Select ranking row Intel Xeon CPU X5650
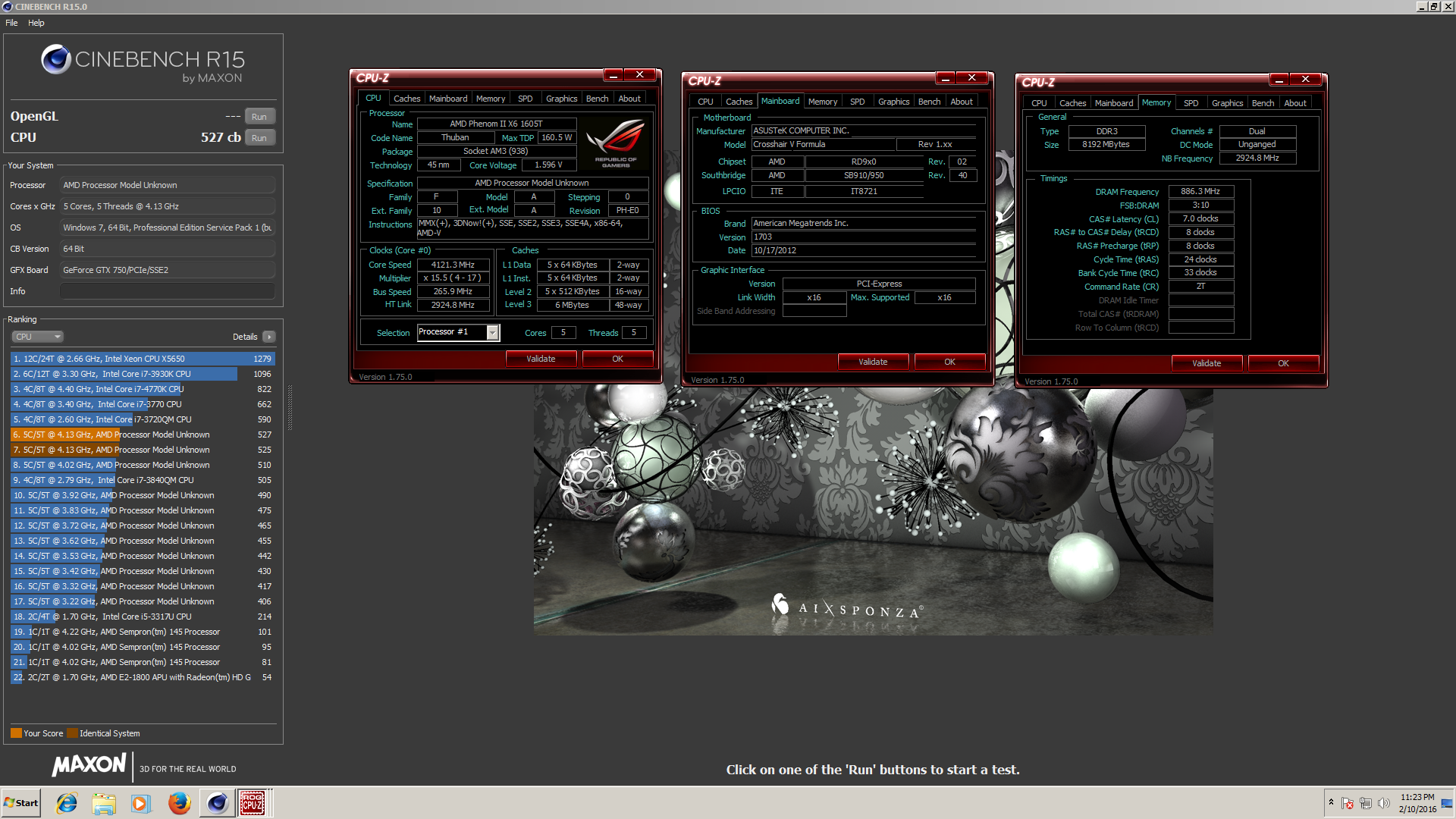This screenshot has height=819, width=1456. [143, 359]
